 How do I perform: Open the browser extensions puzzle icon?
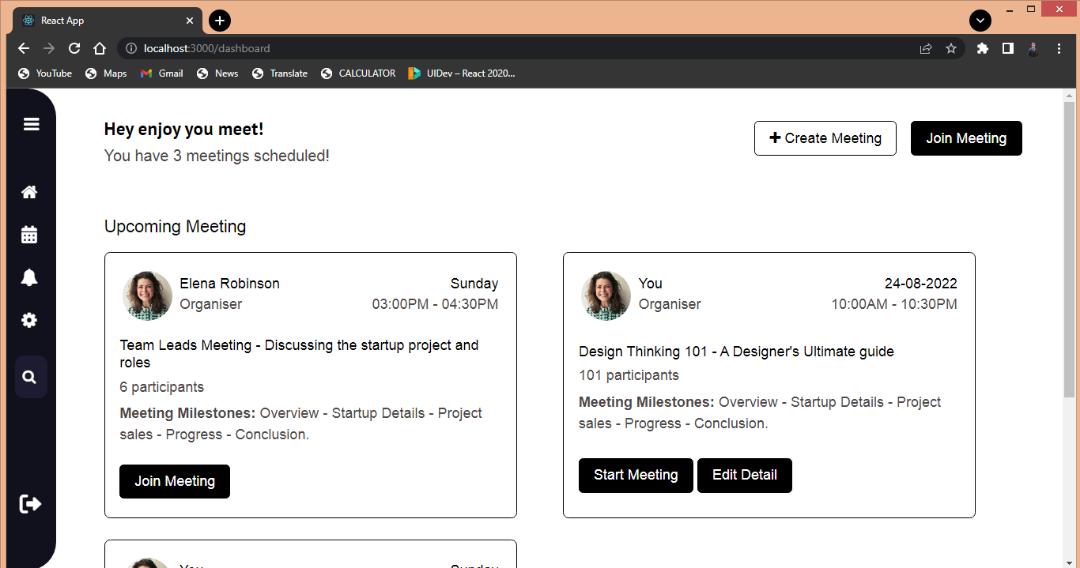point(982,48)
